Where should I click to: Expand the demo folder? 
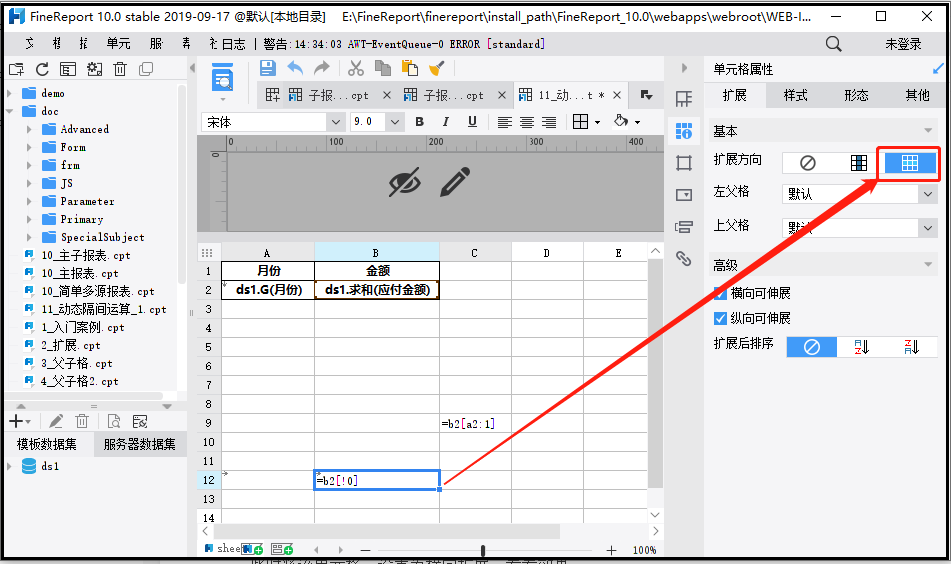(x=9, y=93)
